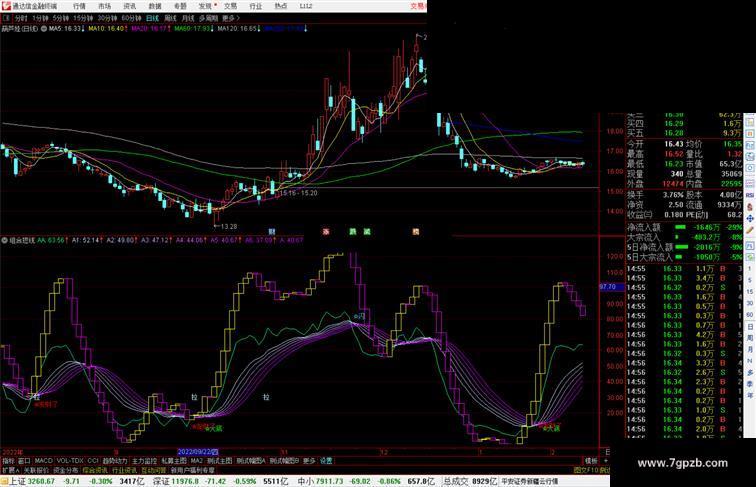Select the CCI indicator tab
Viewport: 756px width, 487px height.
click(x=93, y=461)
